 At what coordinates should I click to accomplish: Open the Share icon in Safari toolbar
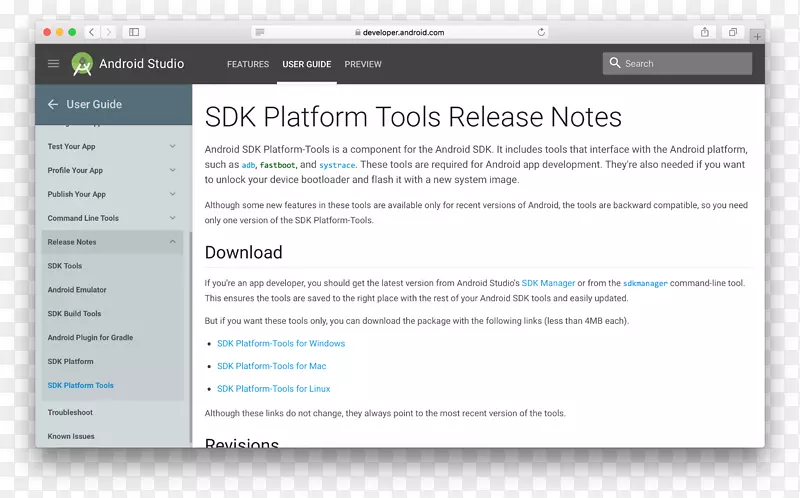coord(705,32)
